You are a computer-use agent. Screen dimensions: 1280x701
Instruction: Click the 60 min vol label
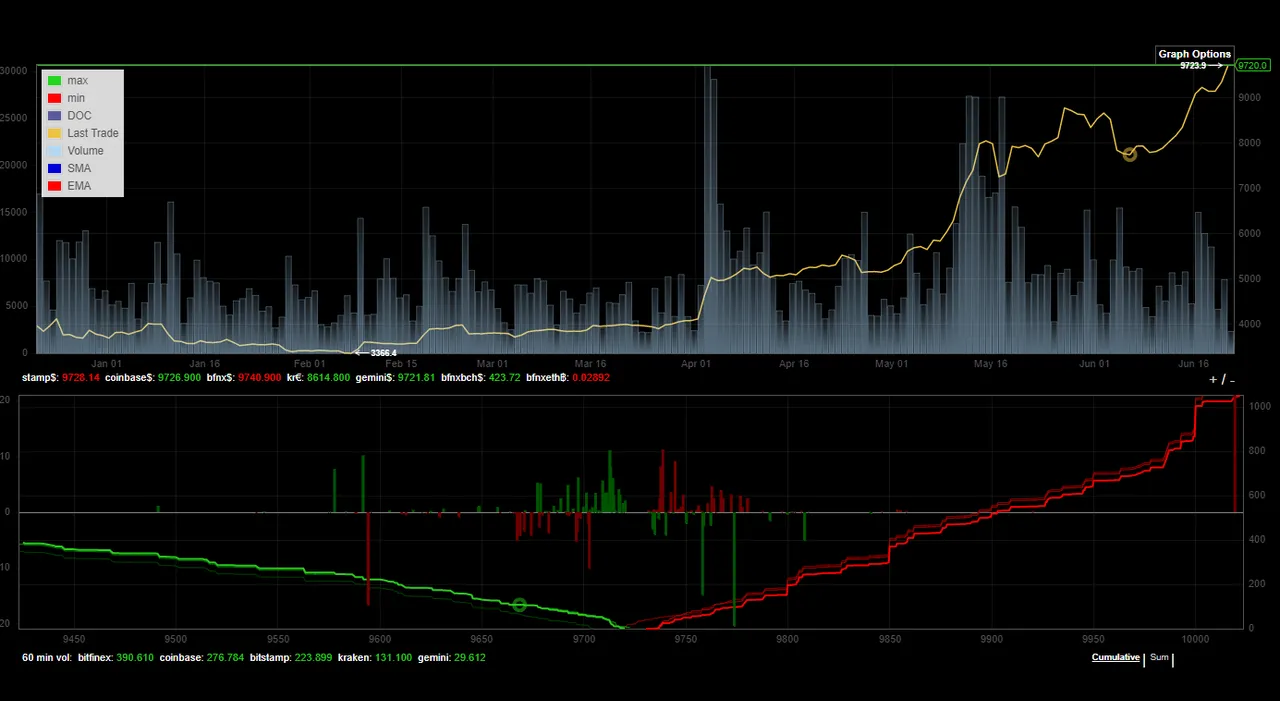click(x=46, y=657)
